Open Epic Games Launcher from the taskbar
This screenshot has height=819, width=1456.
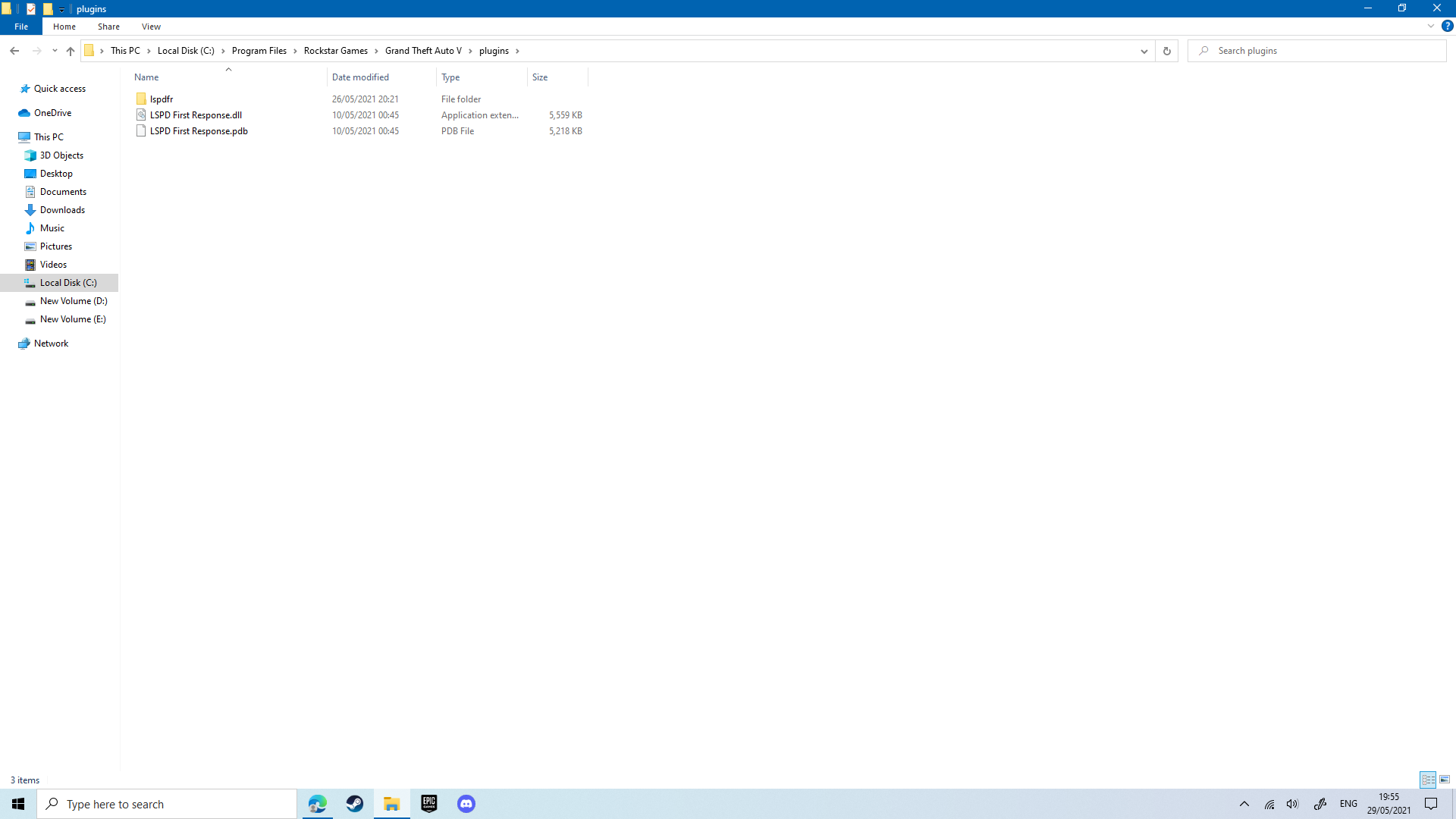point(429,804)
